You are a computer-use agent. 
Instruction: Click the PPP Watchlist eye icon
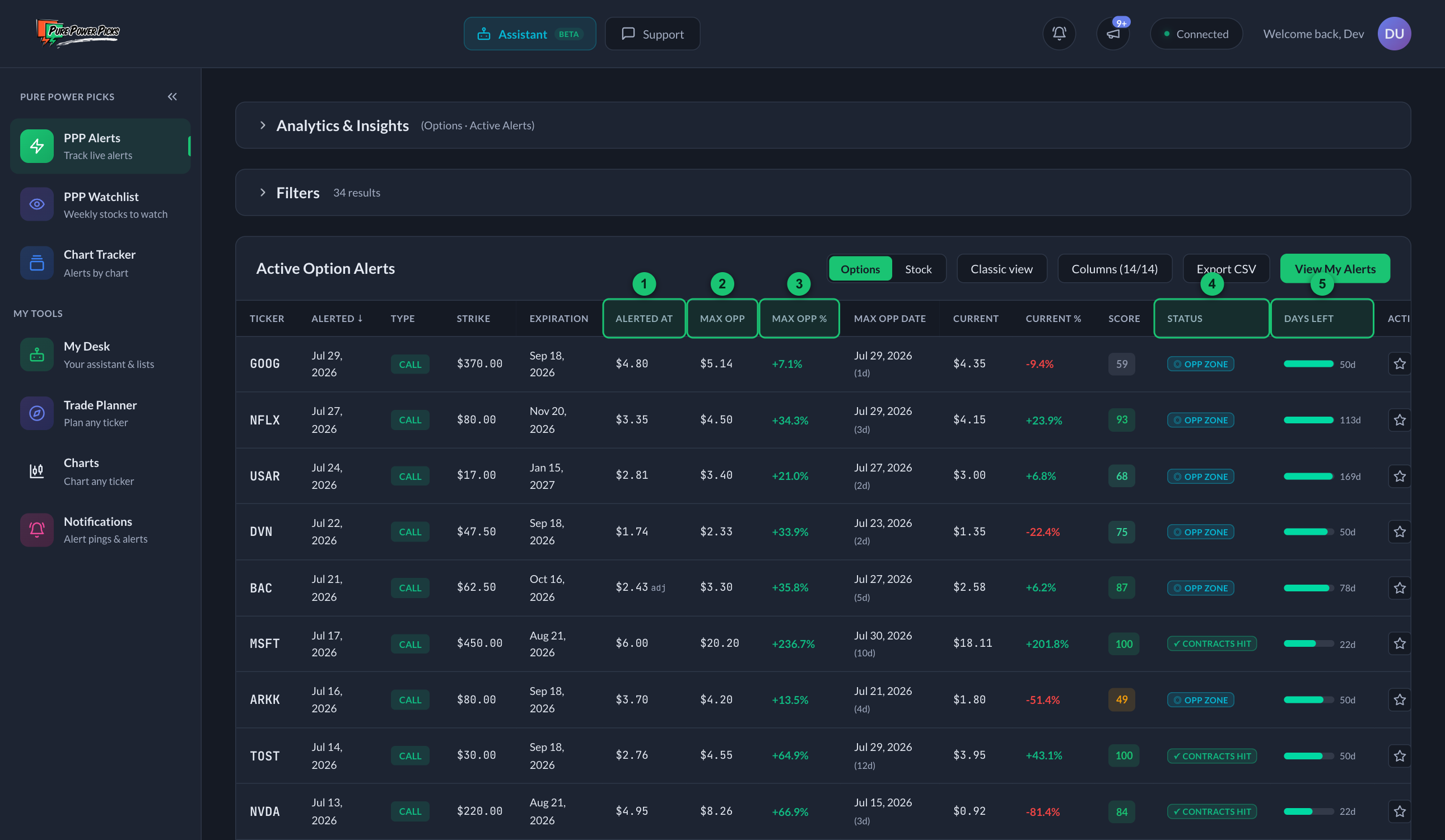pyautogui.click(x=37, y=204)
